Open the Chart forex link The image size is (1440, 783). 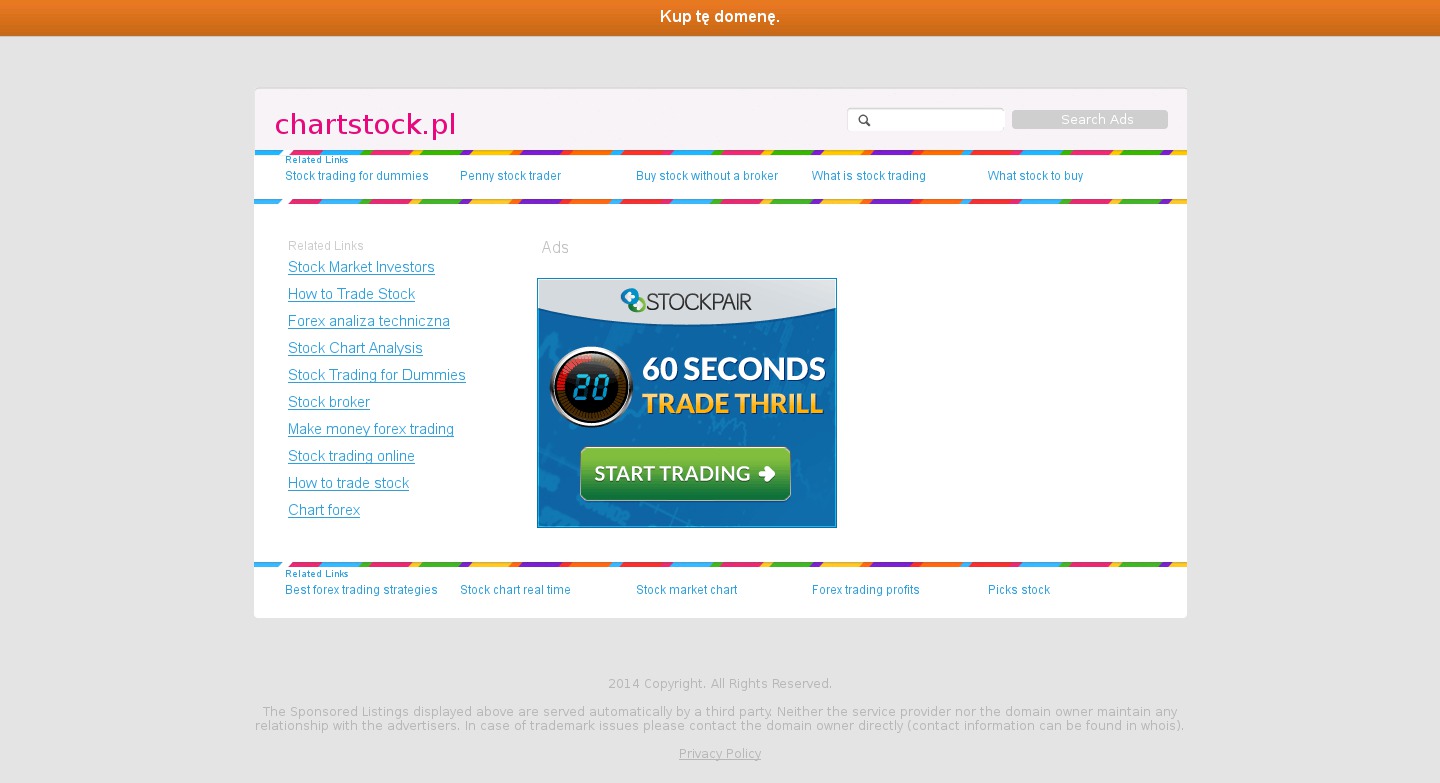(x=323, y=510)
